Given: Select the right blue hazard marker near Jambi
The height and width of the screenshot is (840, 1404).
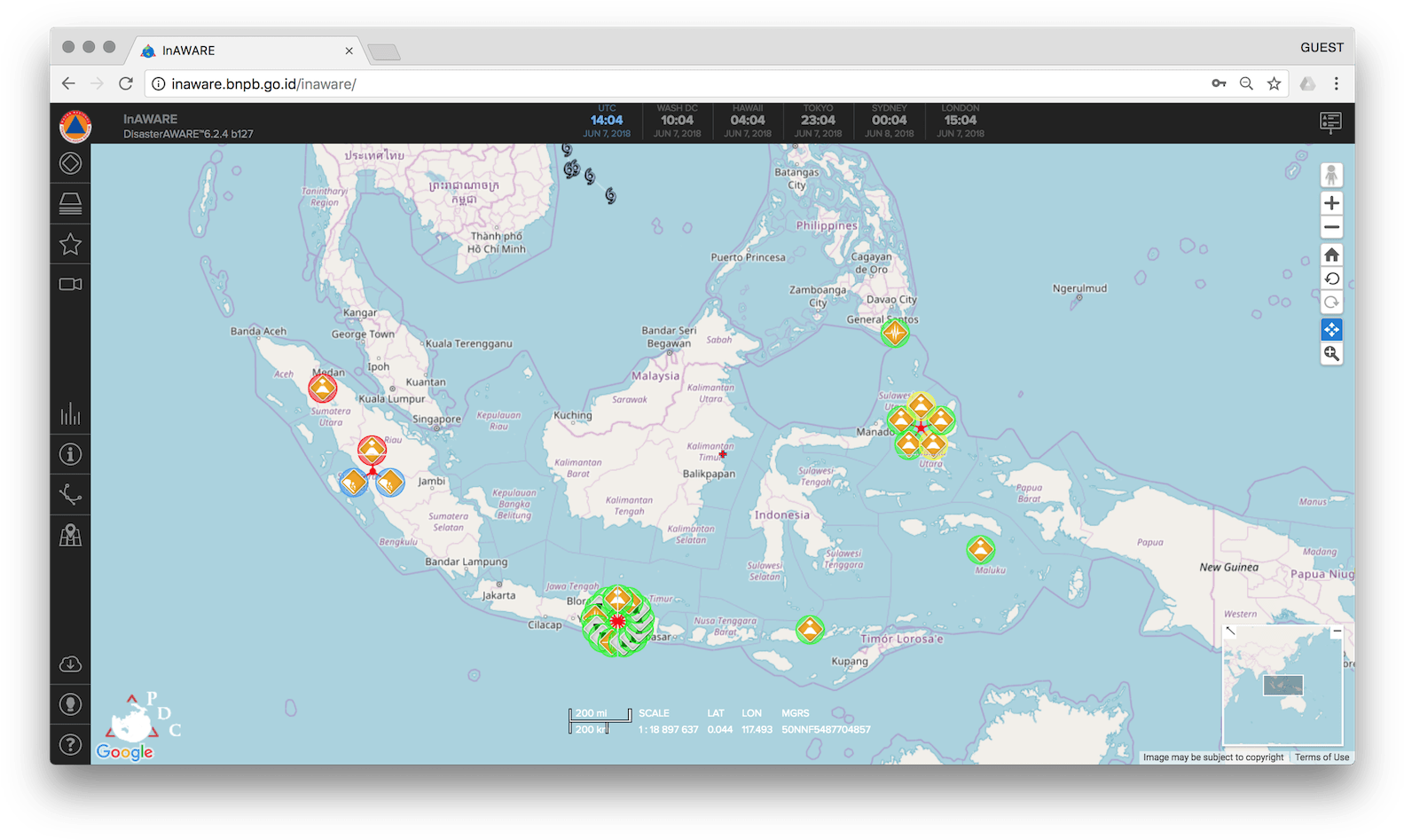Looking at the screenshot, I should (x=389, y=483).
